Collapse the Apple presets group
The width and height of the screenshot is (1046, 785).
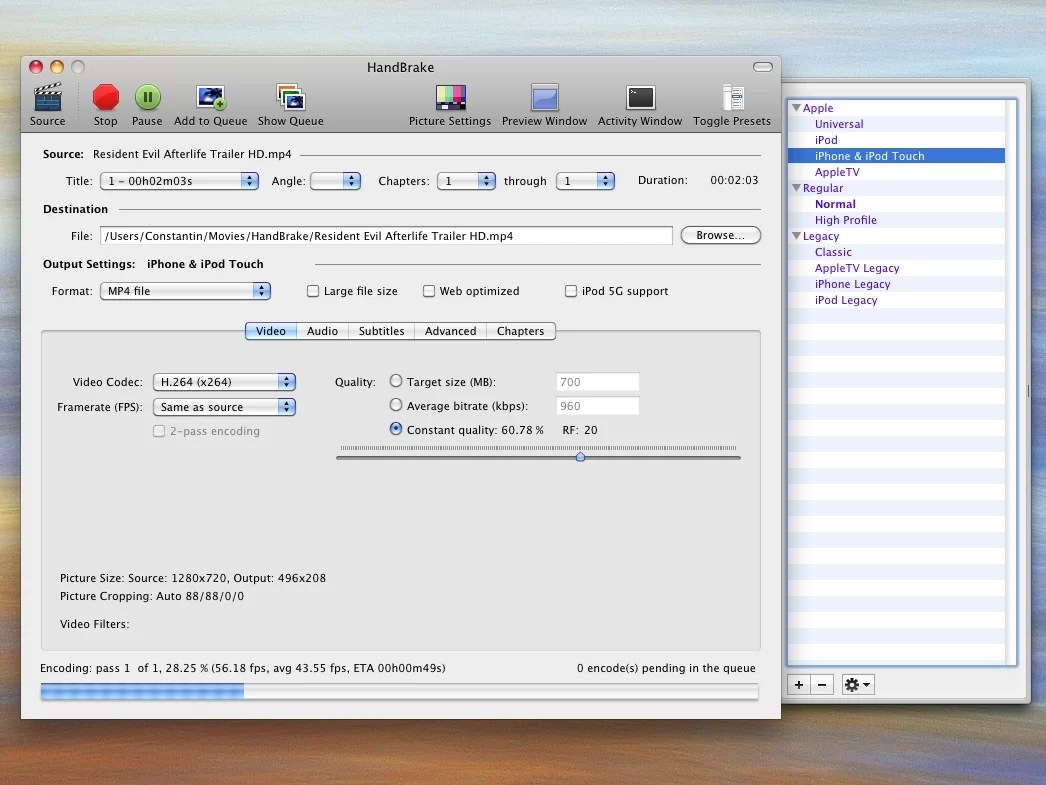pos(796,108)
